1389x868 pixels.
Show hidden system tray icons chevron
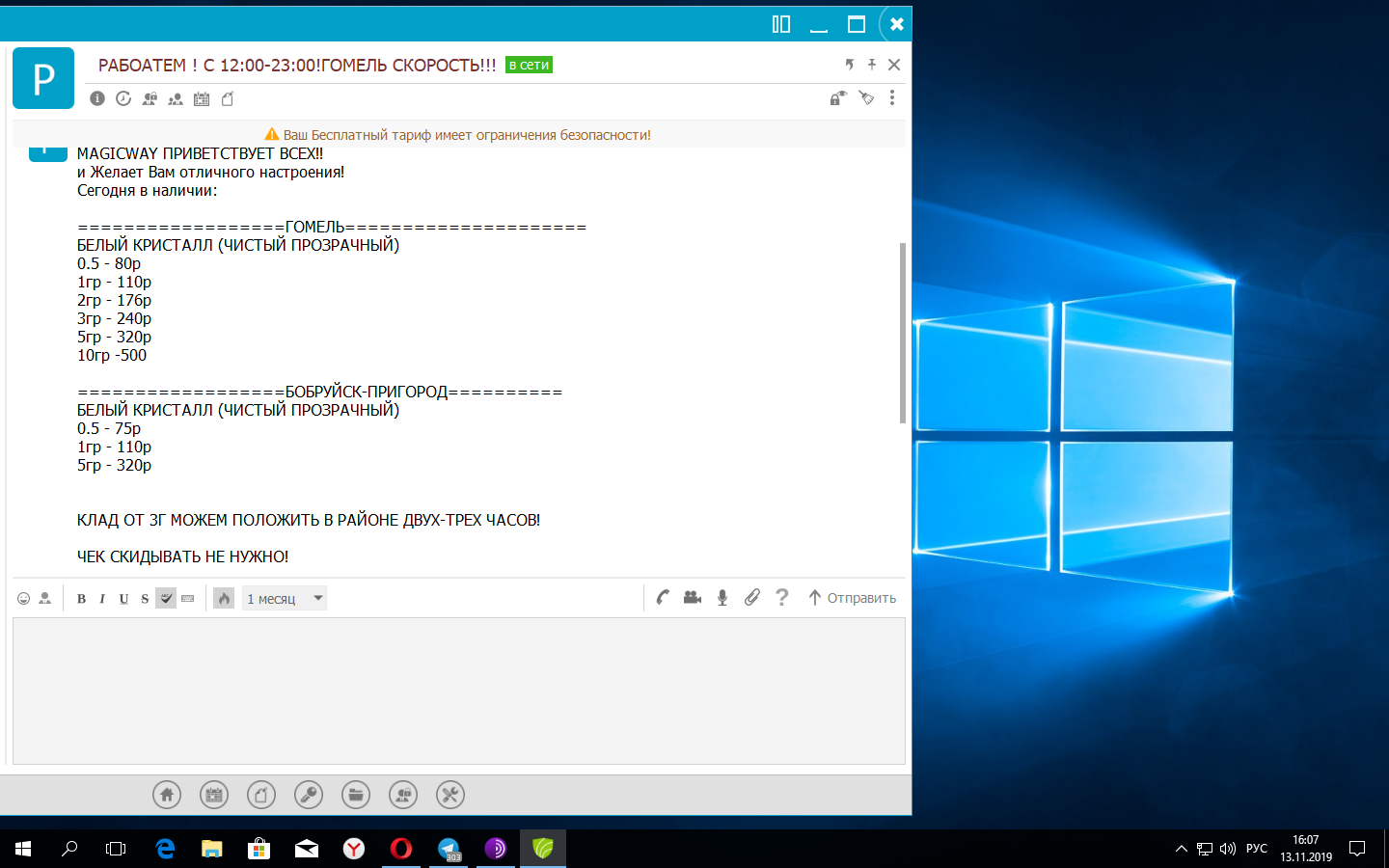tap(1181, 849)
